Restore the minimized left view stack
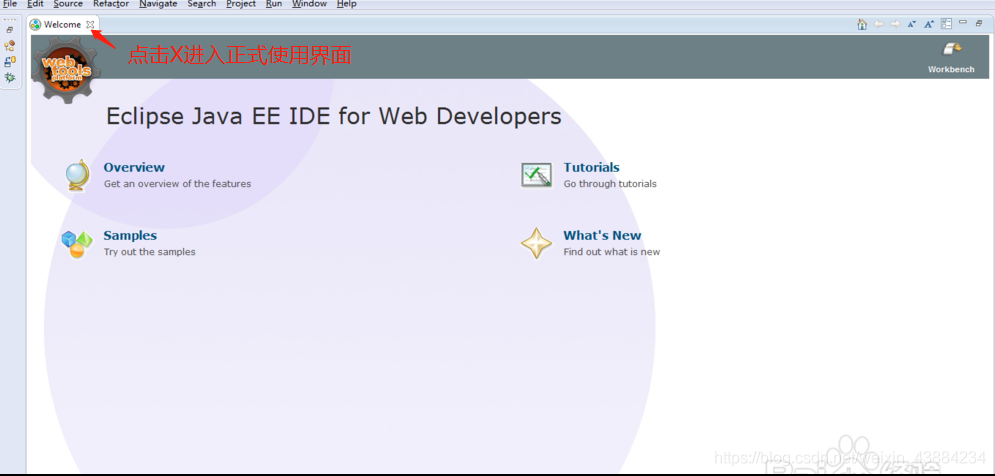Image resolution: width=995 pixels, height=476 pixels. [x=10, y=30]
